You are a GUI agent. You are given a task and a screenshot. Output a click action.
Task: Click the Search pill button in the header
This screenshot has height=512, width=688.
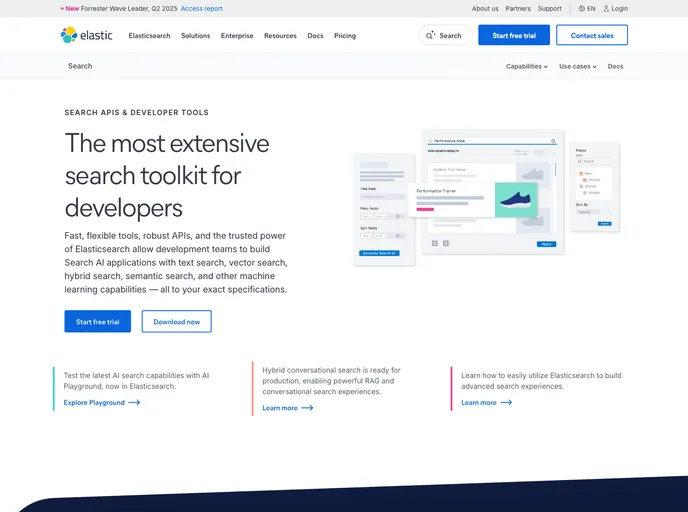pyautogui.click(x=445, y=35)
